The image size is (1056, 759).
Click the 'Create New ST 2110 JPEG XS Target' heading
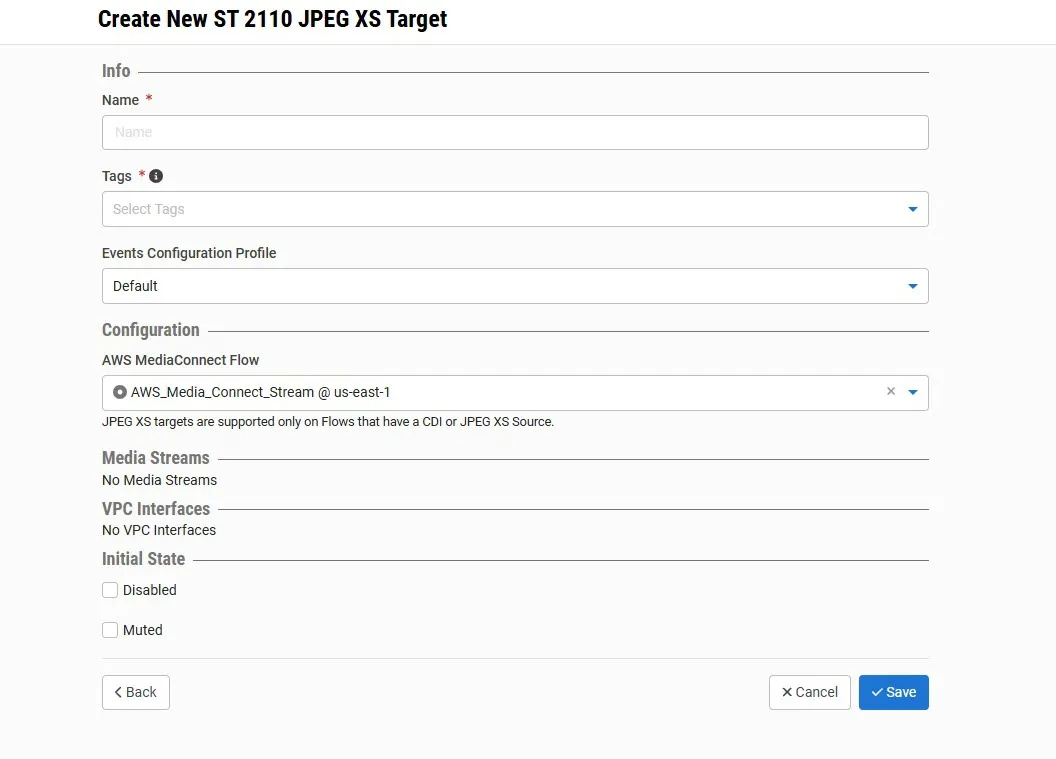tap(273, 19)
